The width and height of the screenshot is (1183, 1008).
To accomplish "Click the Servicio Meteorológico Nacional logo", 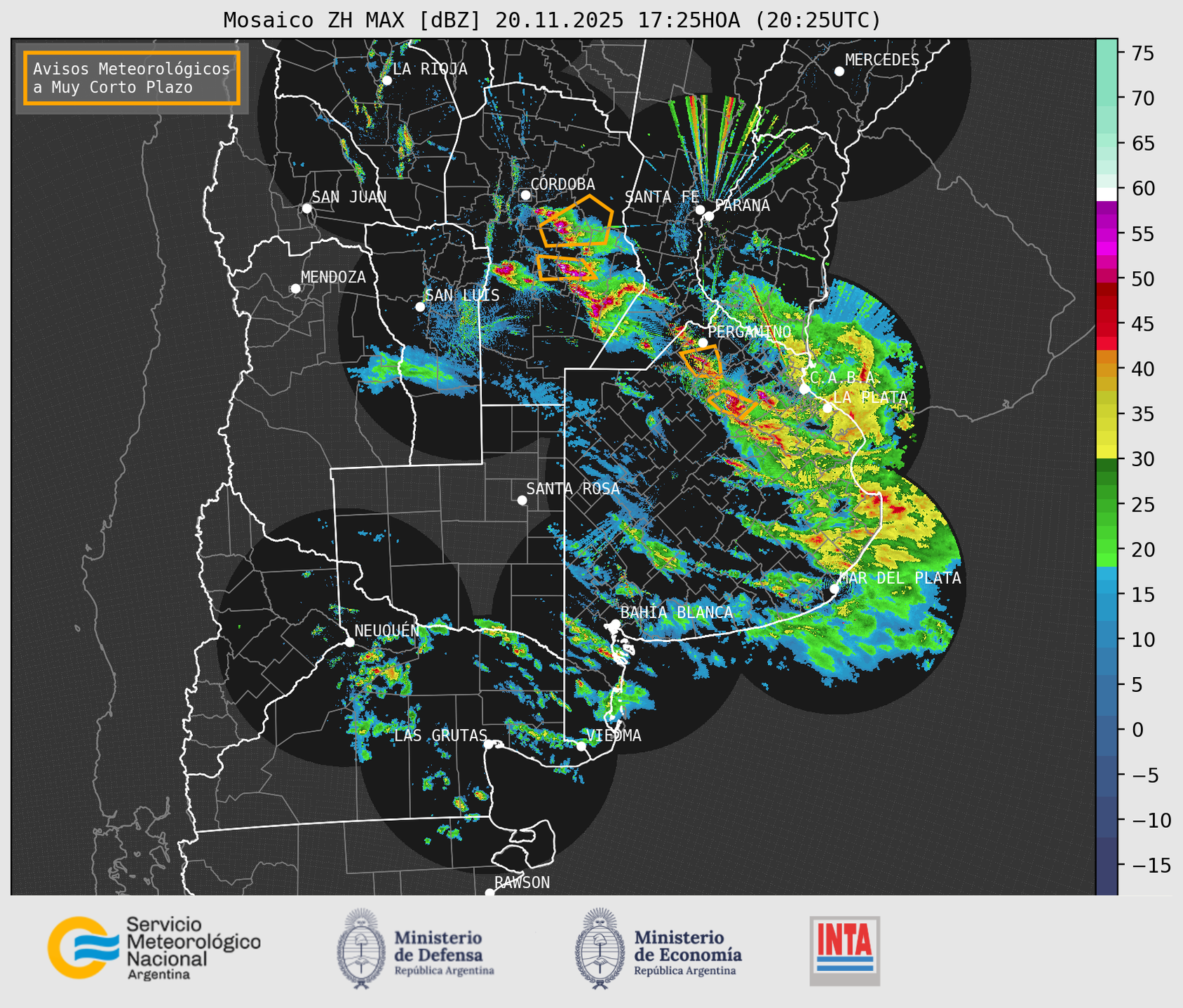I will [x=154, y=948].
